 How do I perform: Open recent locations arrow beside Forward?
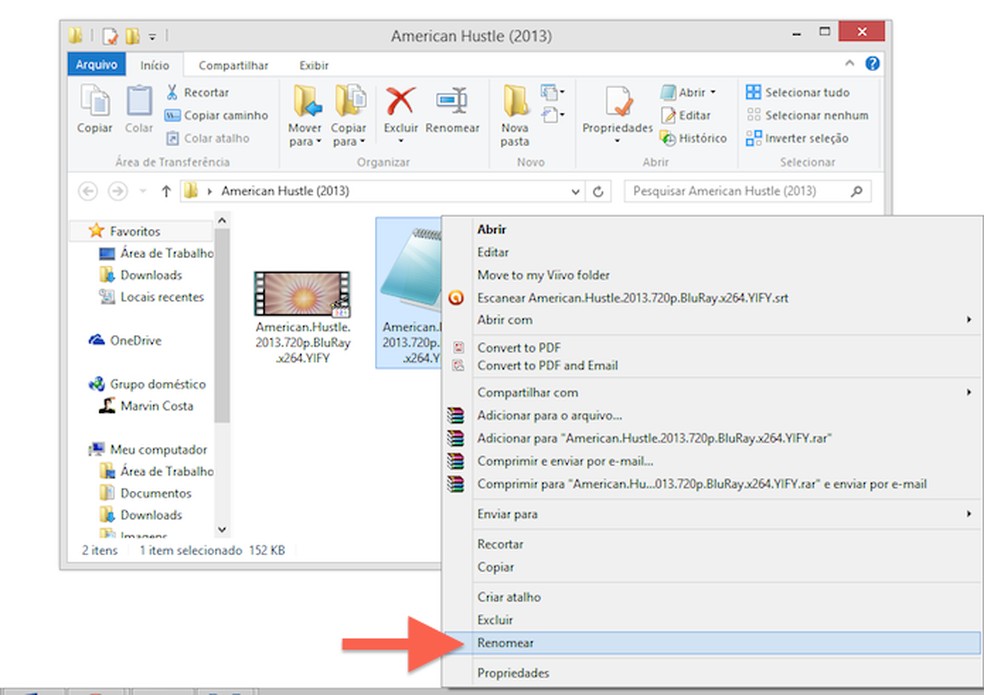pos(142,191)
